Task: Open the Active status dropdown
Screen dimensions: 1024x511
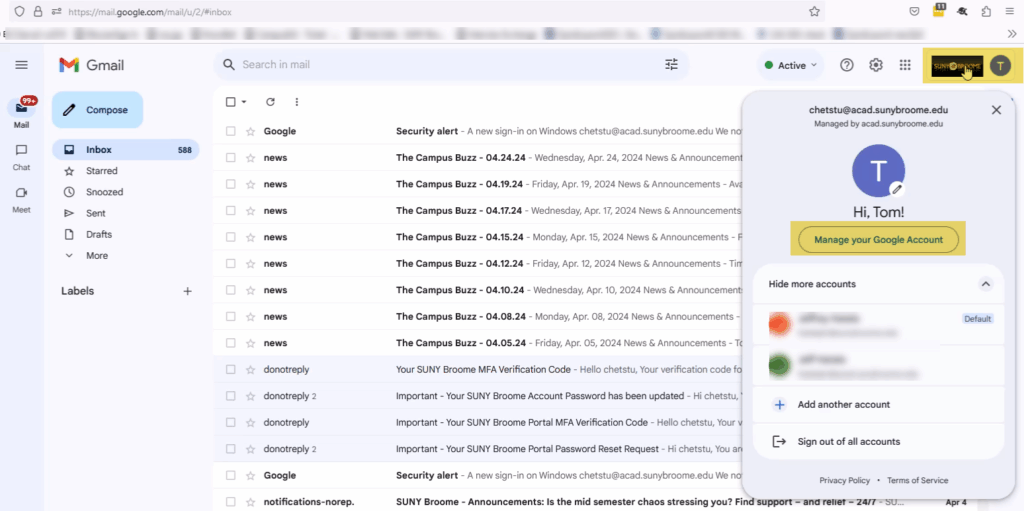Action: coord(791,65)
